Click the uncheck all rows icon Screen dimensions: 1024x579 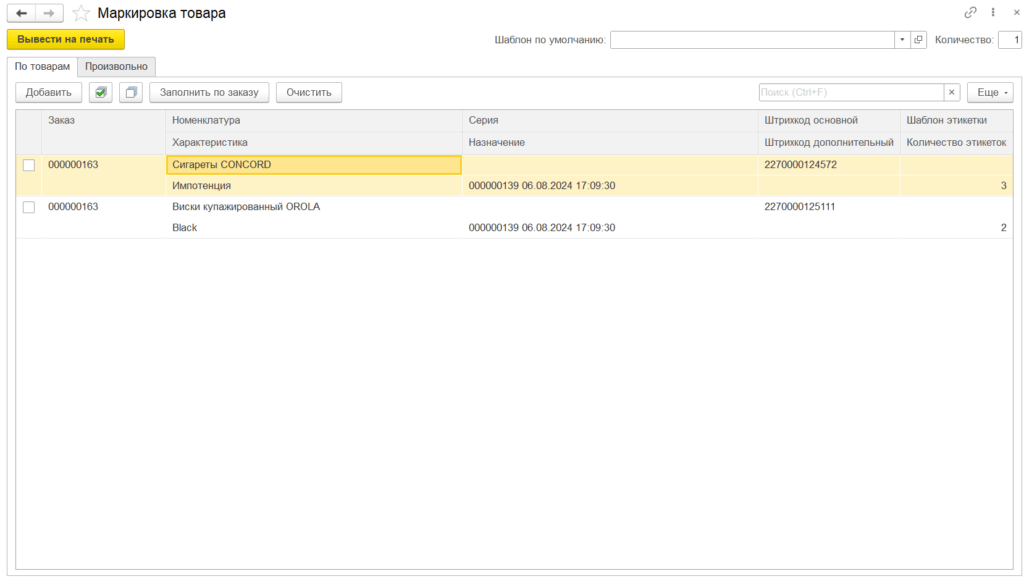[x=130, y=92]
